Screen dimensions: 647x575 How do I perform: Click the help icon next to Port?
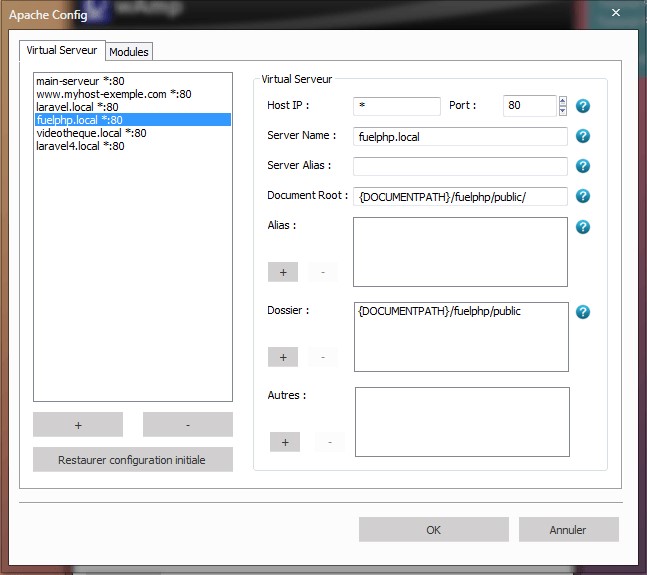[583, 106]
